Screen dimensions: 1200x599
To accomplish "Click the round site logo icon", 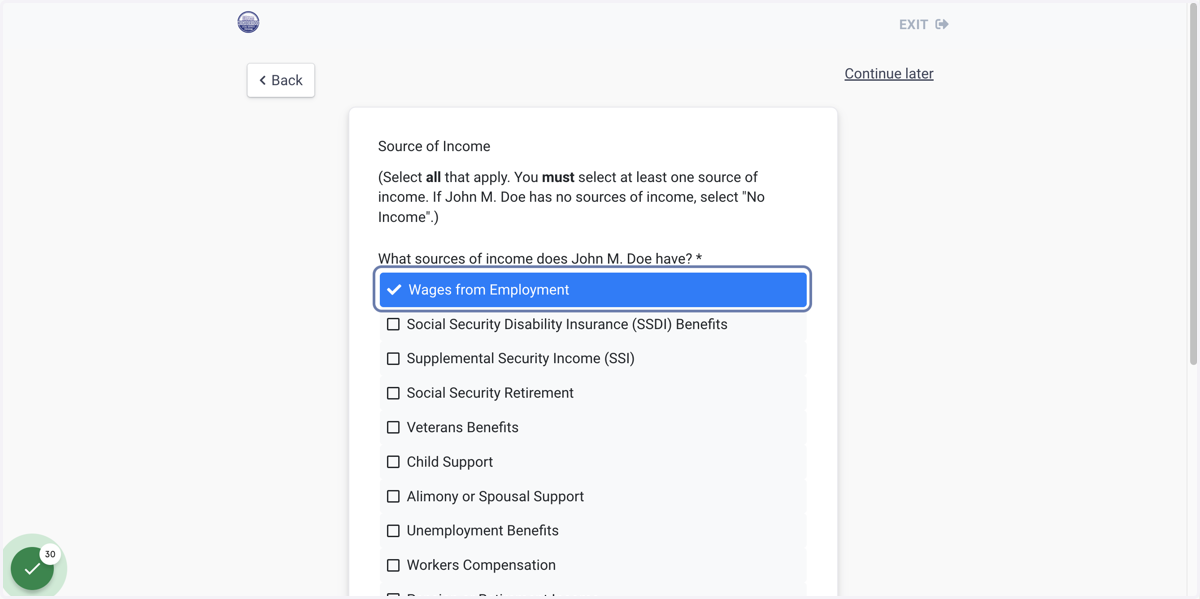I will click(248, 22).
